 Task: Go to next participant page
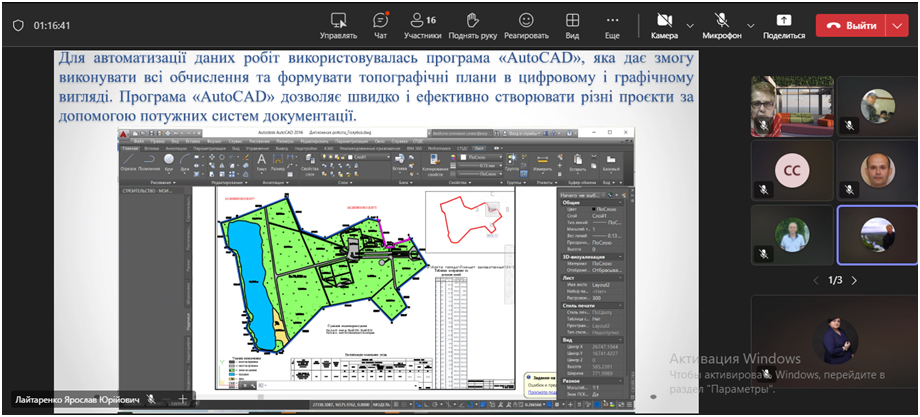pyautogui.click(x=854, y=281)
